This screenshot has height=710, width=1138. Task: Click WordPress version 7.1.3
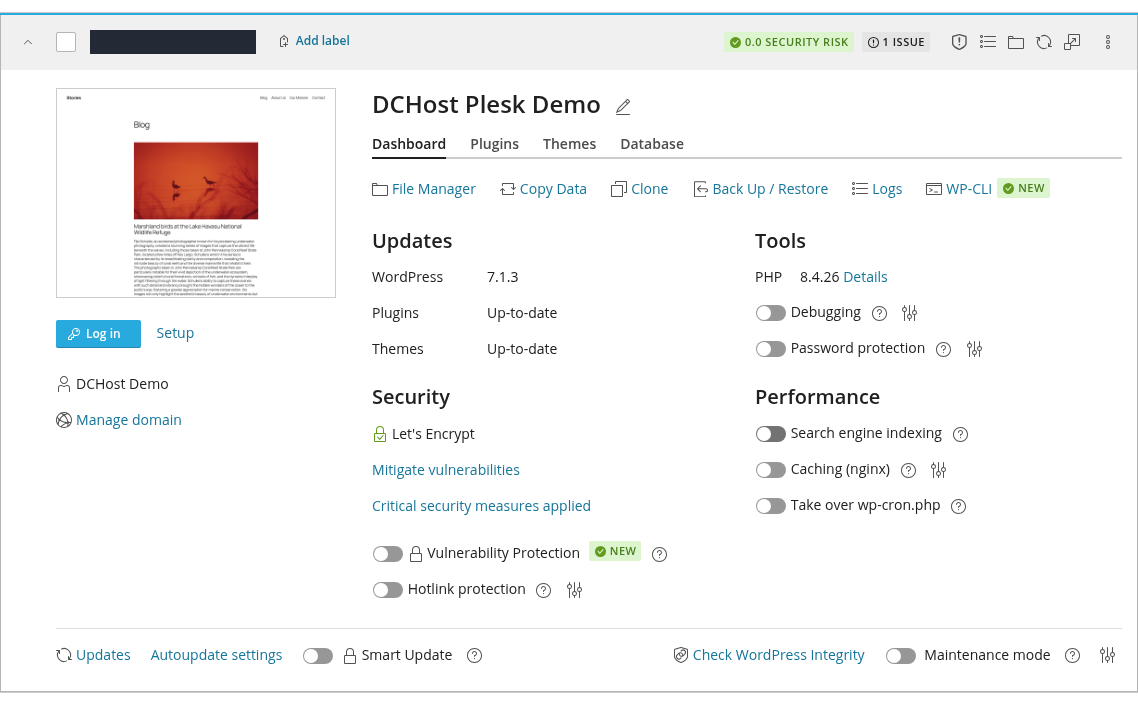pos(502,277)
